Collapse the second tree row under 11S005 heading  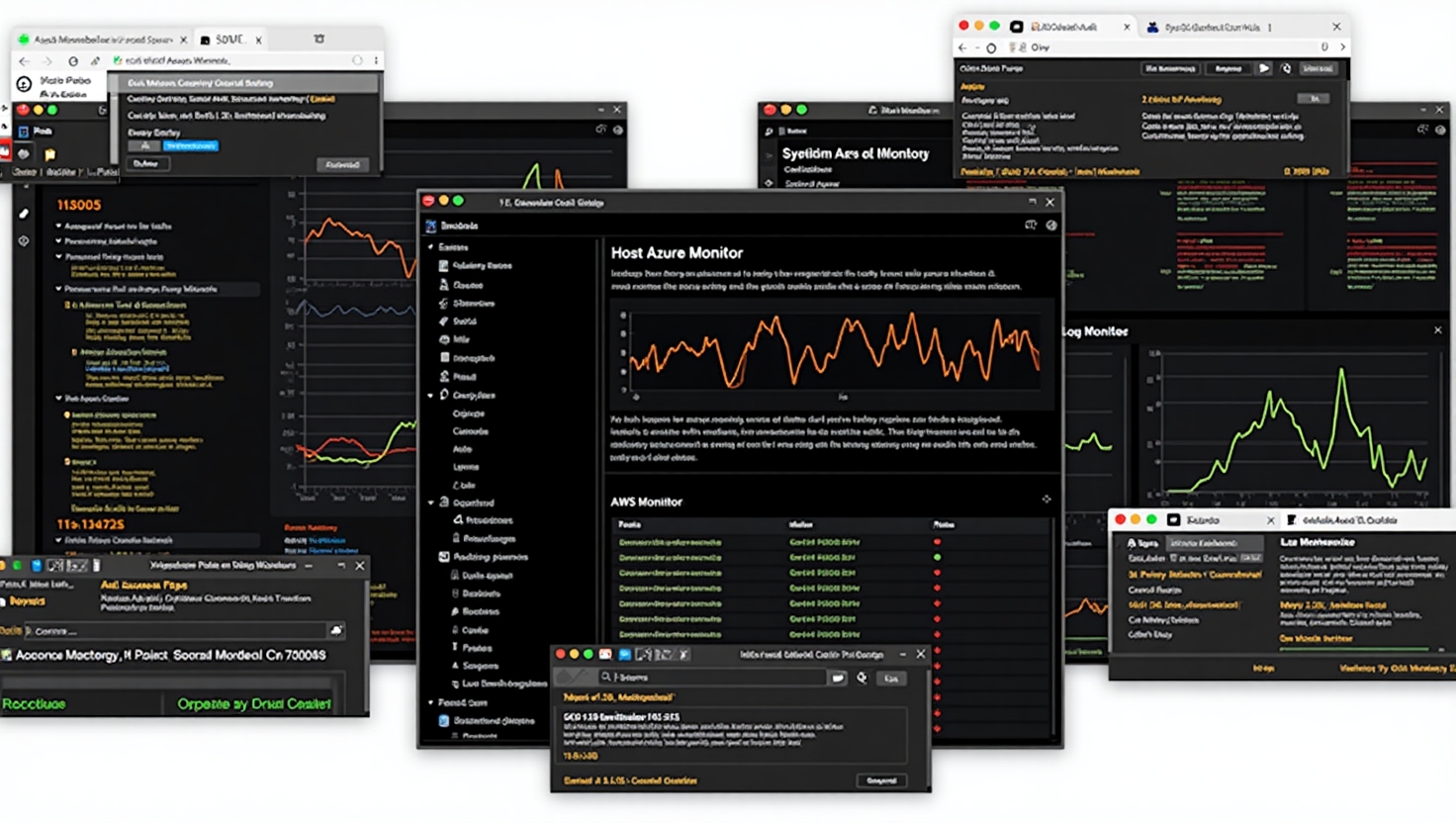[x=58, y=241]
